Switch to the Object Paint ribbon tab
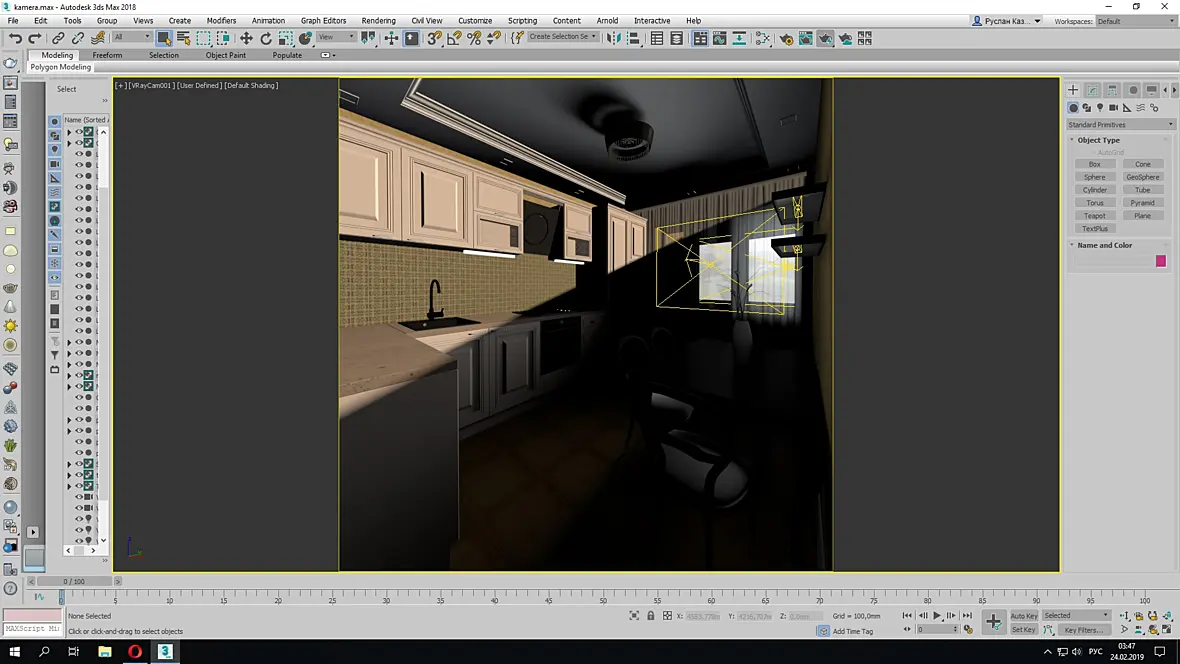Image resolution: width=1180 pixels, height=664 pixels. point(226,55)
